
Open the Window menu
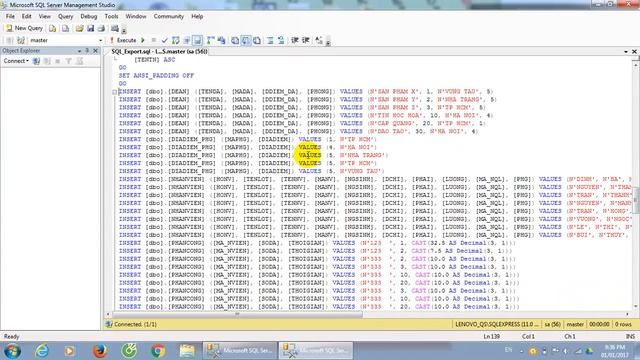(x=136, y=16)
